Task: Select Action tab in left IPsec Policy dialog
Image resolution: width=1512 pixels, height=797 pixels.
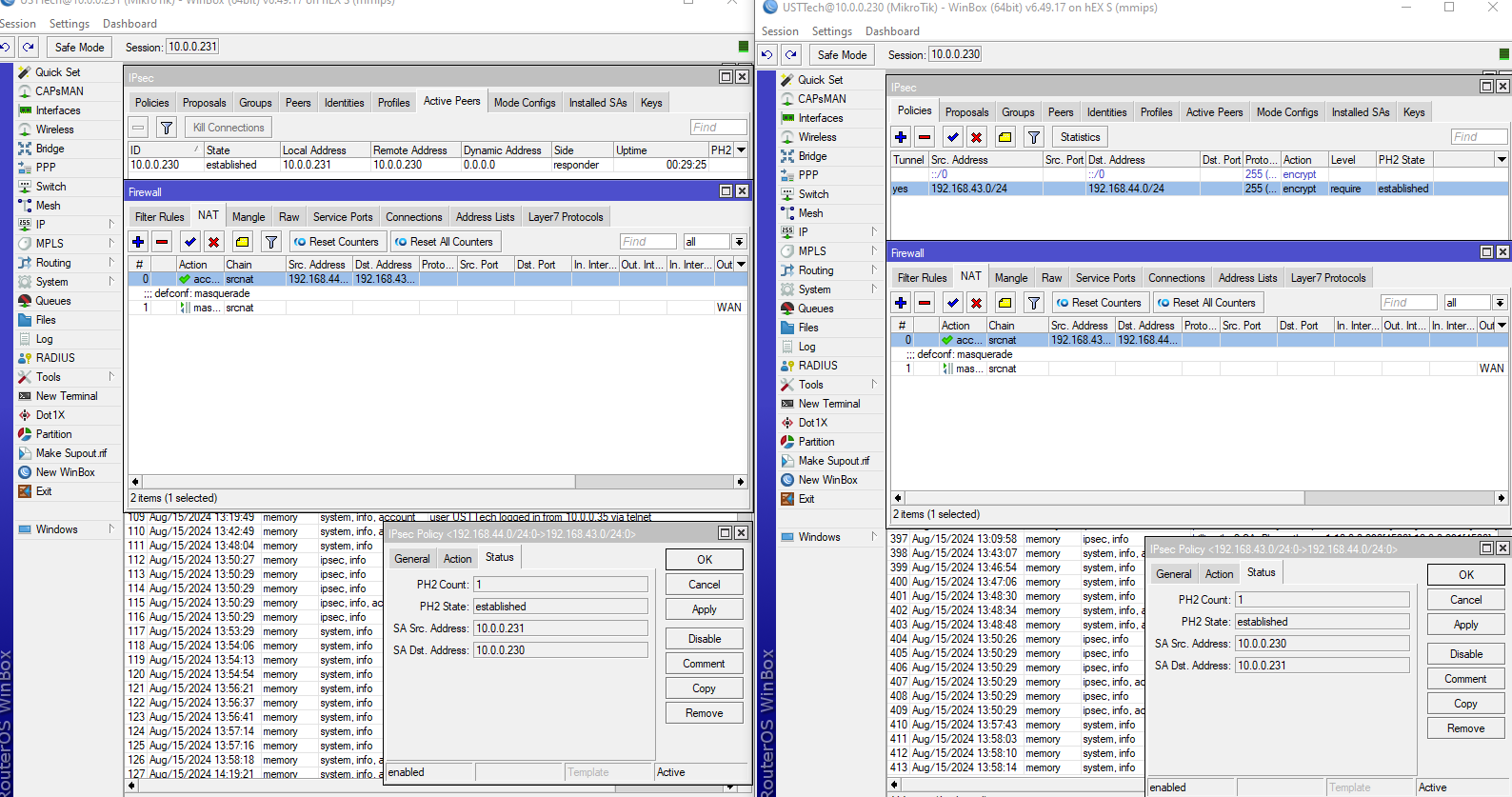Action: click(x=457, y=559)
